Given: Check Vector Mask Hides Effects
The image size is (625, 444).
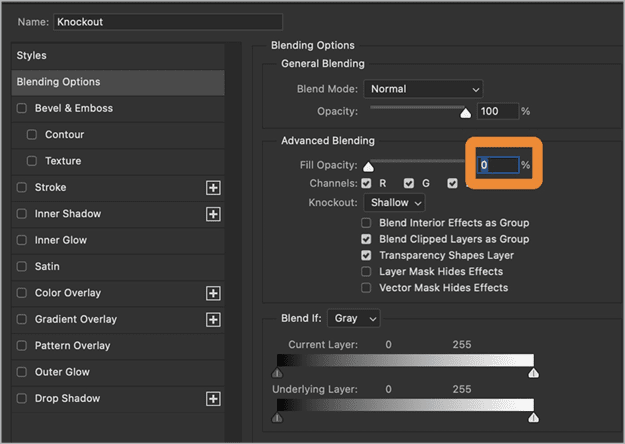Looking at the screenshot, I should pyautogui.click(x=366, y=288).
